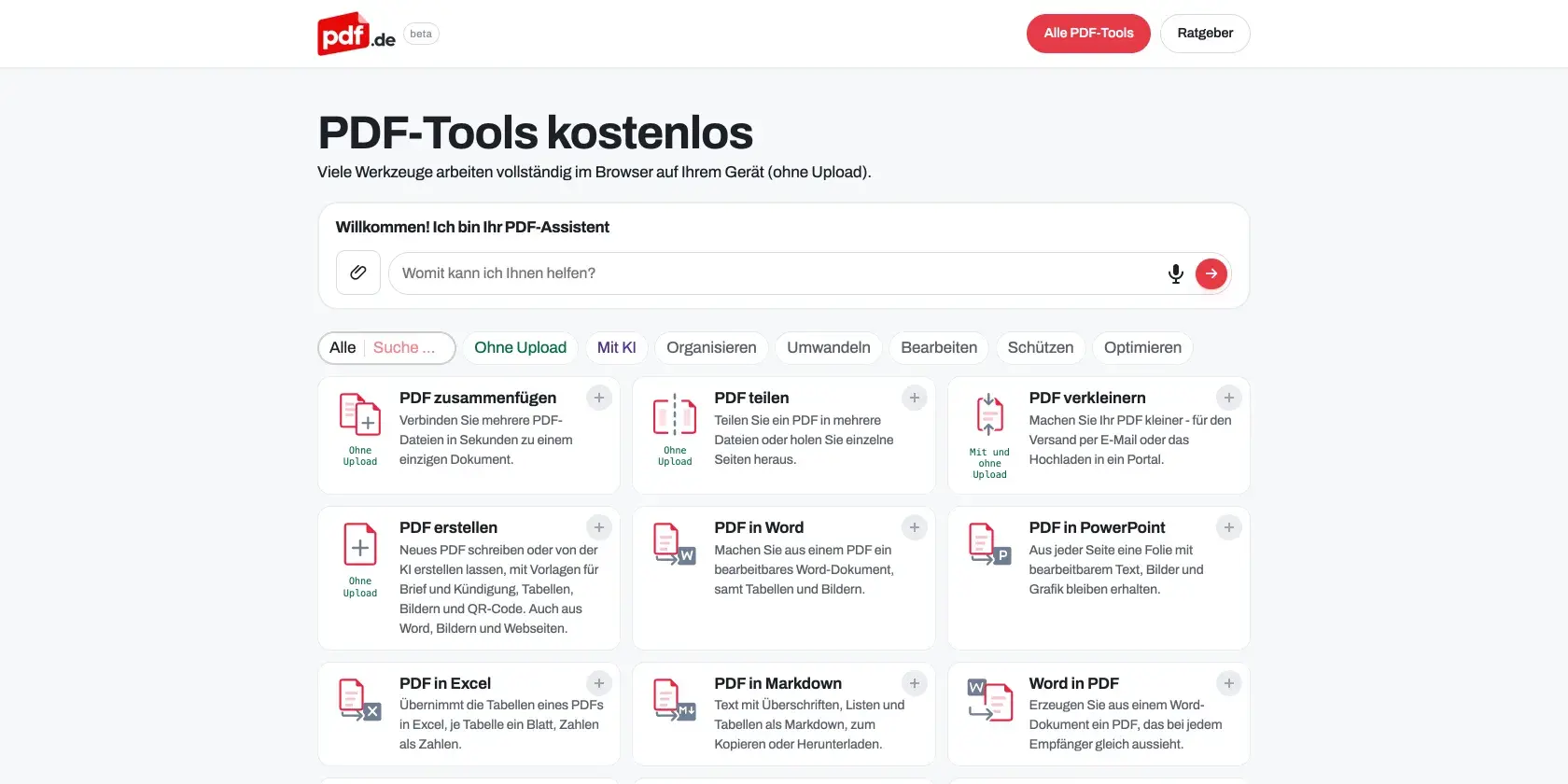Click the PDF in Excel conversion icon
This screenshot has height=784, width=1568.
pyautogui.click(x=360, y=700)
